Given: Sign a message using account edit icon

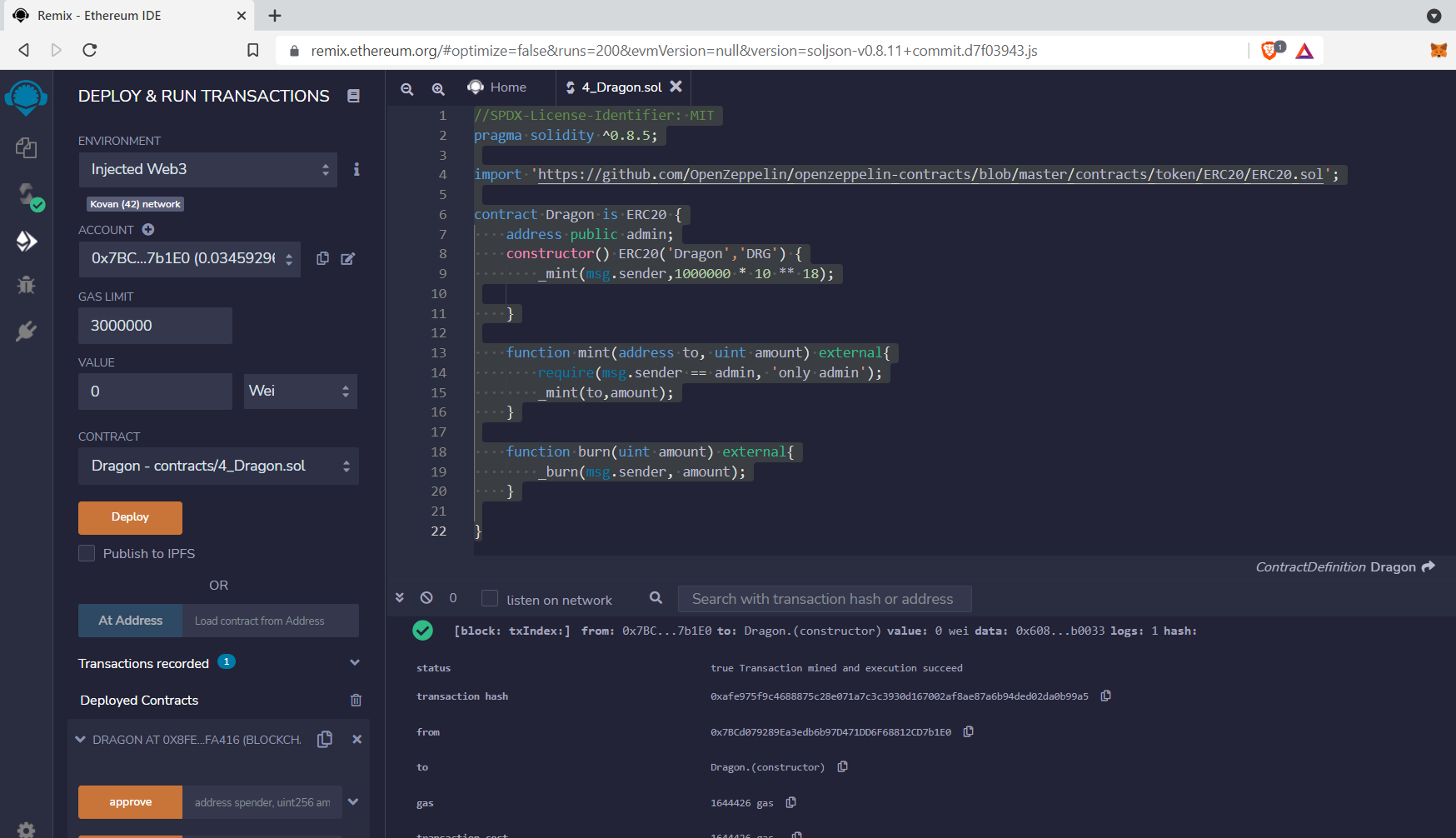Looking at the screenshot, I should coord(348,258).
